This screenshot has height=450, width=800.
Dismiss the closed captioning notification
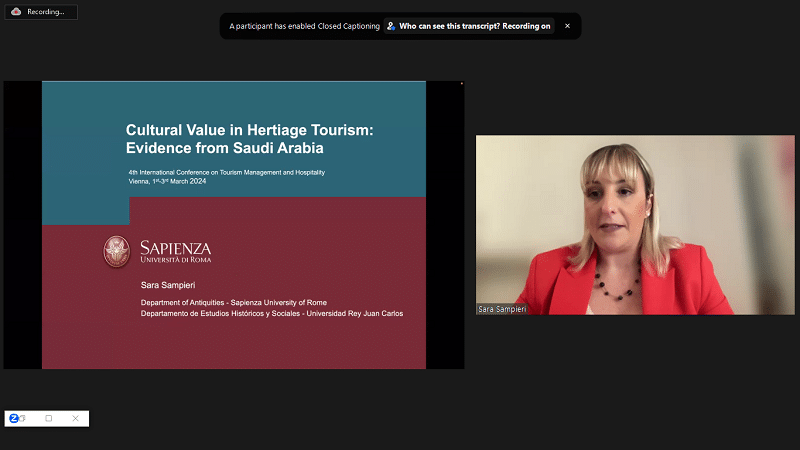(567, 26)
